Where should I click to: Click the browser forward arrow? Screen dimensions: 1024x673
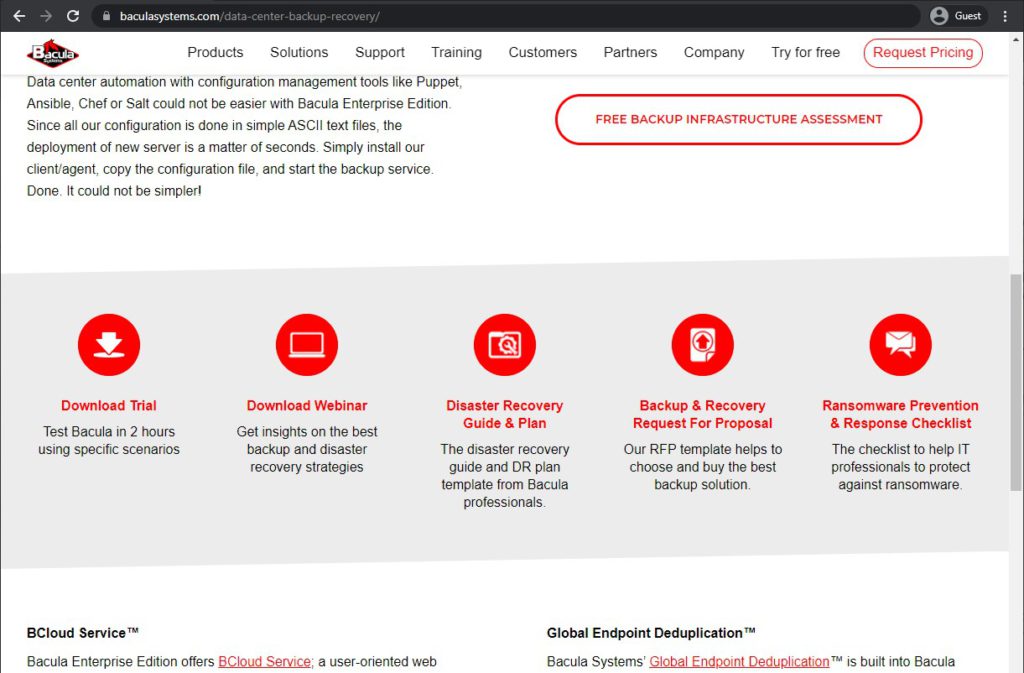pyautogui.click(x=46, y=16)
